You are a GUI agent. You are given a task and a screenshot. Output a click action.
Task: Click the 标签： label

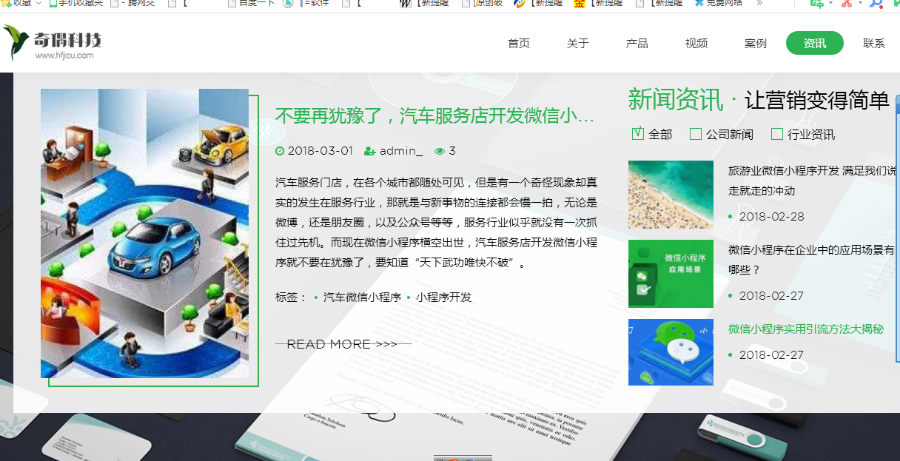pyautogui.click(x=291, y=297)
